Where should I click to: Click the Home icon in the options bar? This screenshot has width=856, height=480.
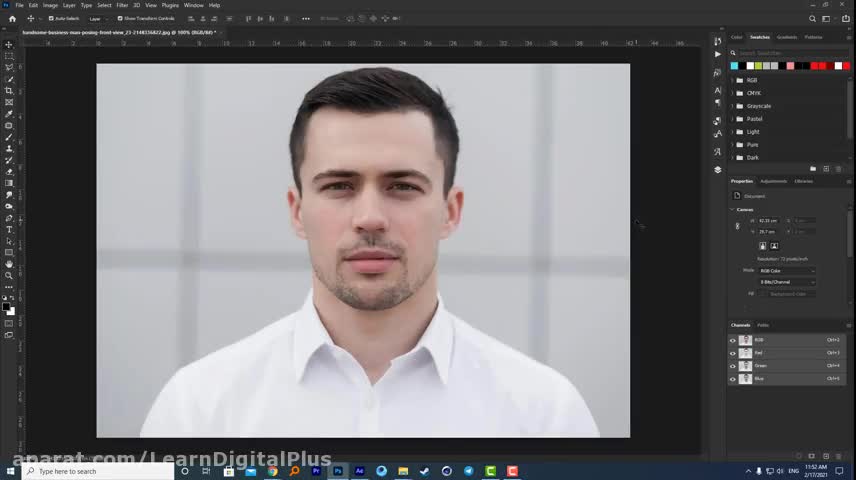click(x=12, y=18)
